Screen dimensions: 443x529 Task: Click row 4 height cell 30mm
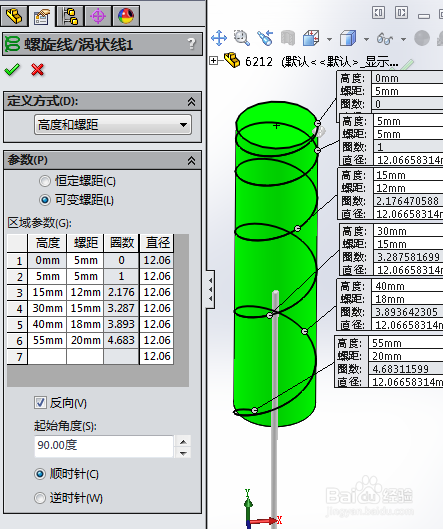pos(47,308)
